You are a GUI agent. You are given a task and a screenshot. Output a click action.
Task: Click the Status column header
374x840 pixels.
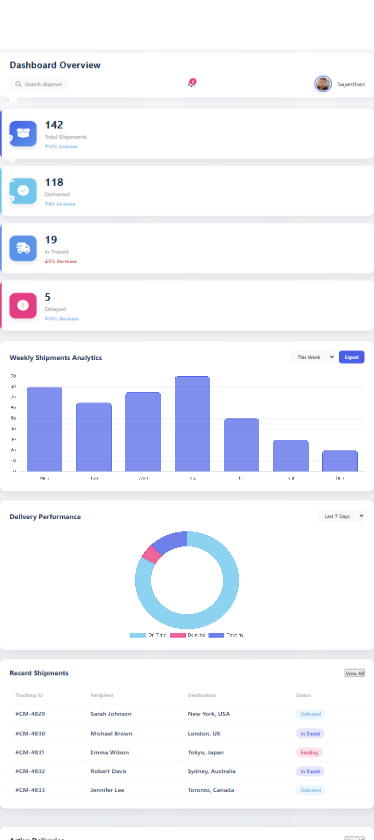[x=303, y=695]
